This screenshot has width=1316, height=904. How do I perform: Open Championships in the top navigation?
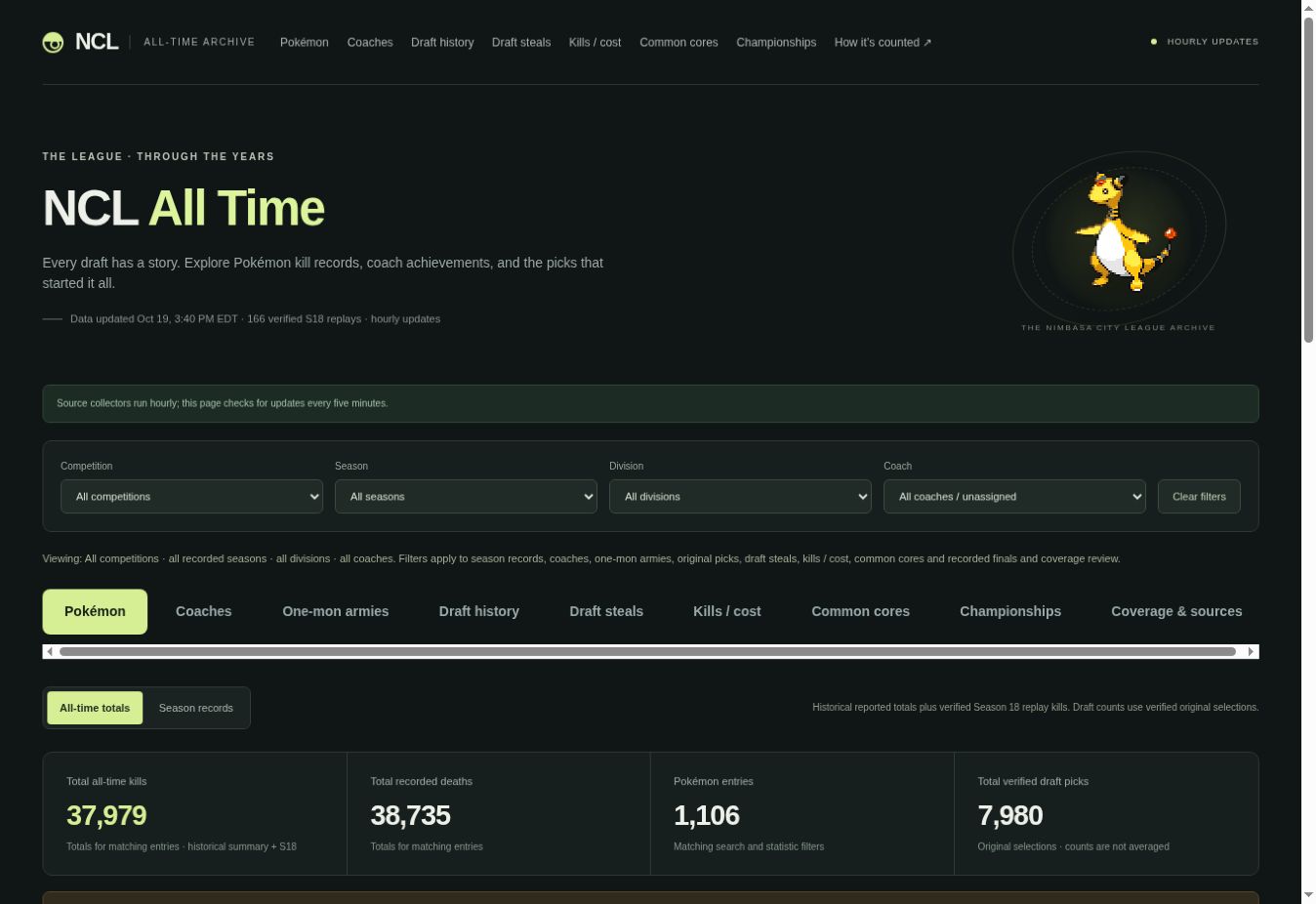coord(776,42)
